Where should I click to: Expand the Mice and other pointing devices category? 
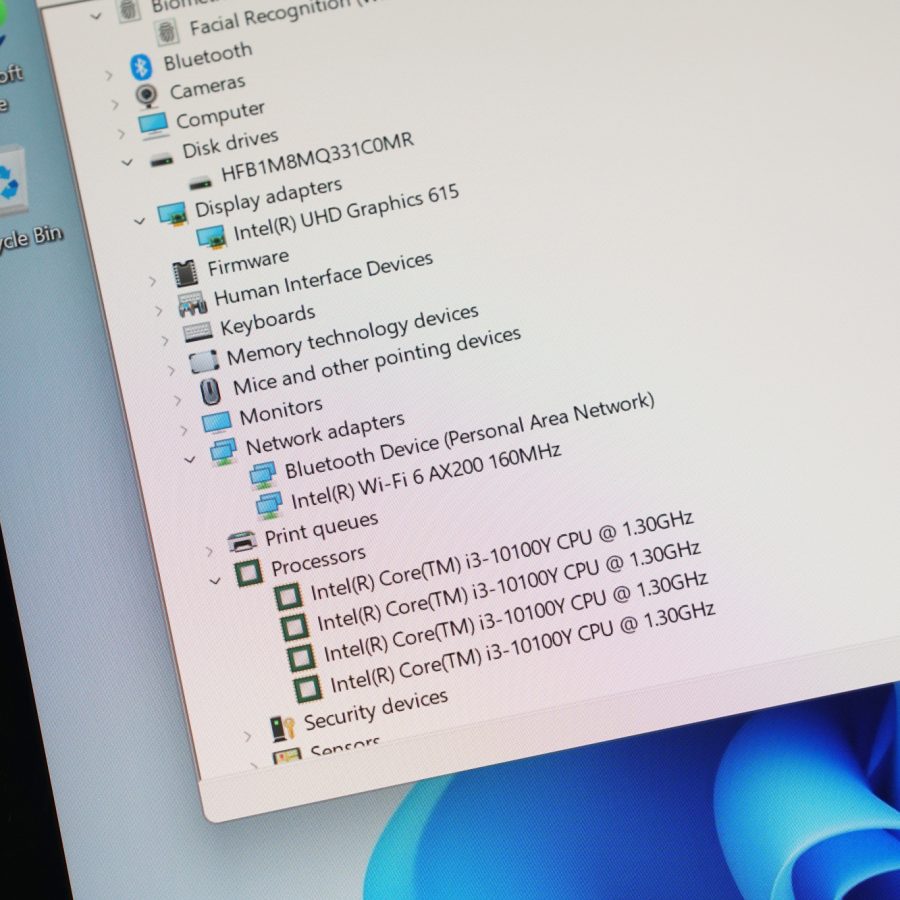pos(177,400)
